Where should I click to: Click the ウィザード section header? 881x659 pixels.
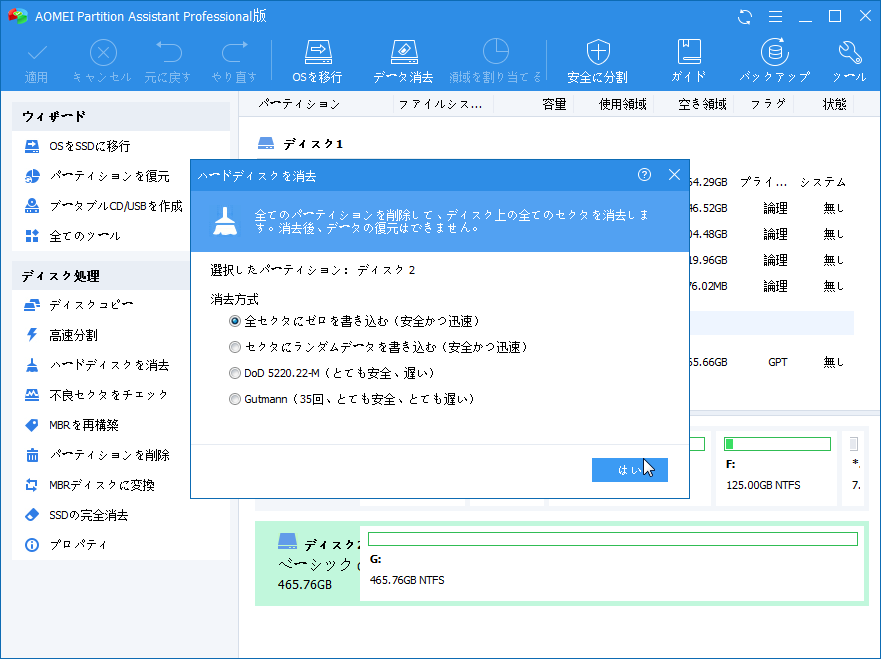coord(121,116)
